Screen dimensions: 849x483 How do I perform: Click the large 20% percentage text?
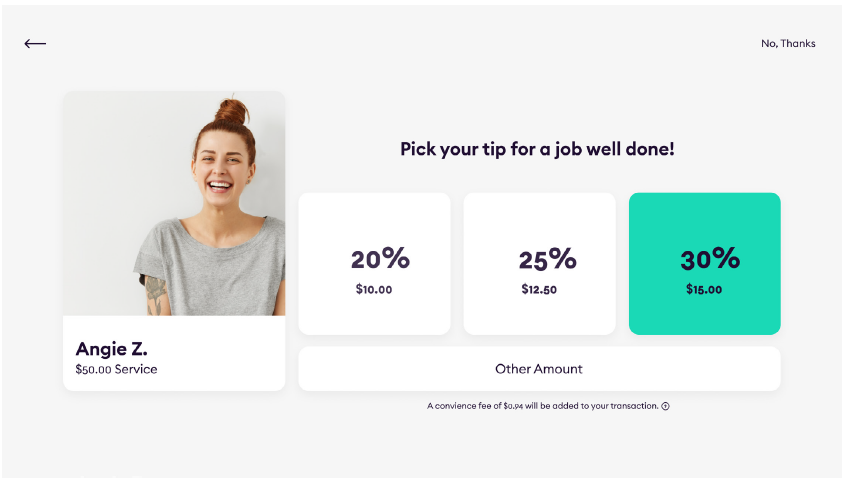(x=380, y=259)
